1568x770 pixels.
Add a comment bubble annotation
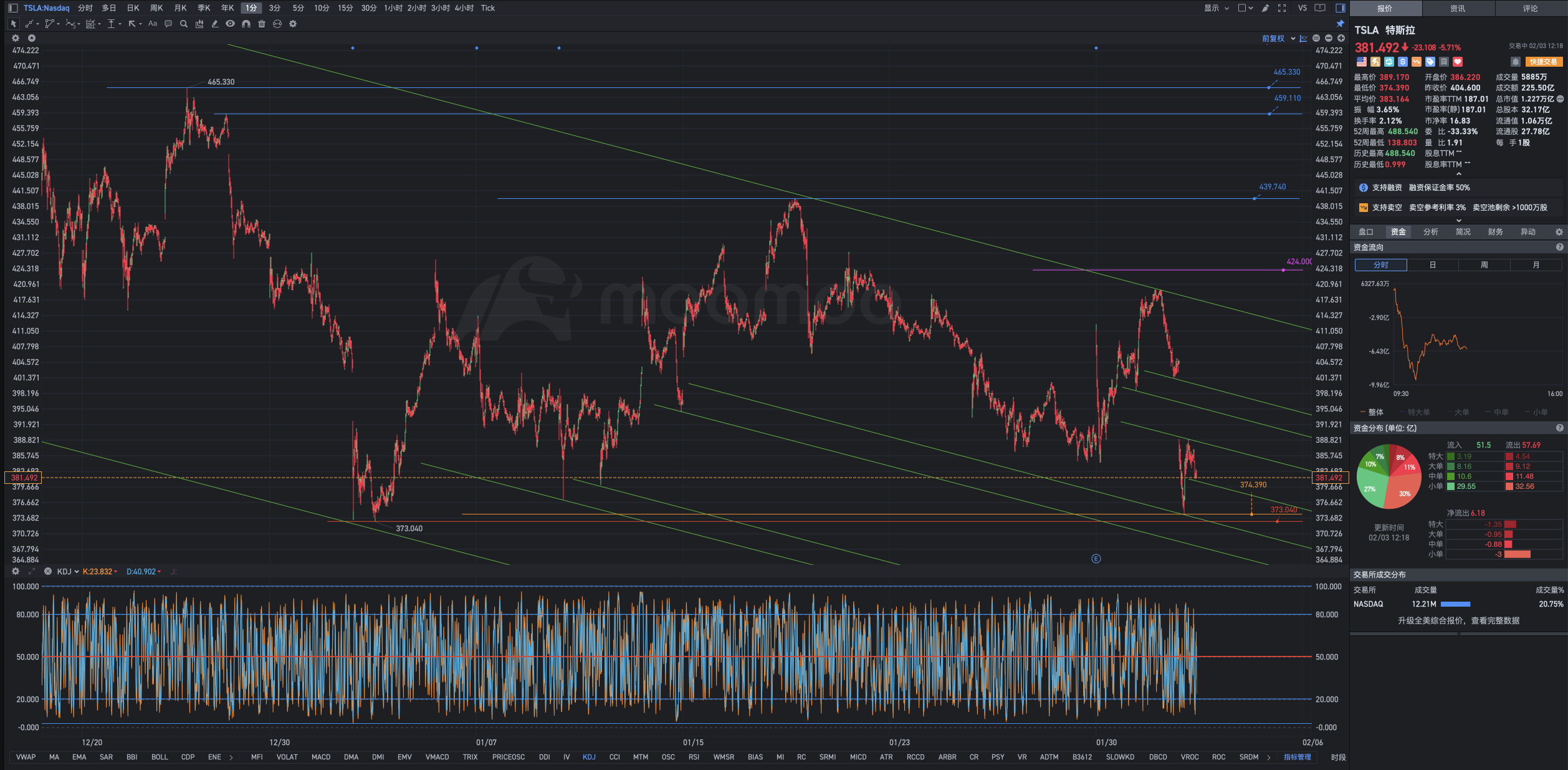(168, 24)
